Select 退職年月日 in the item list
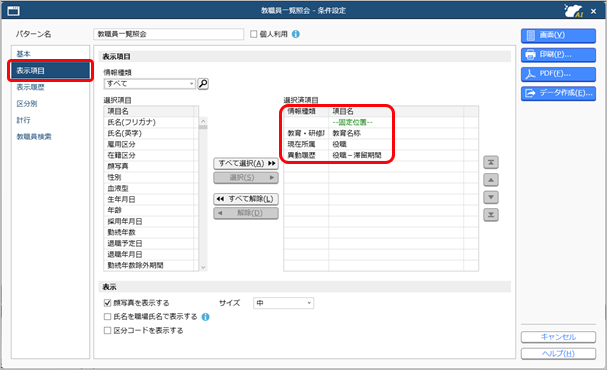This screenshot has width=607, height=370. point(151,254)
